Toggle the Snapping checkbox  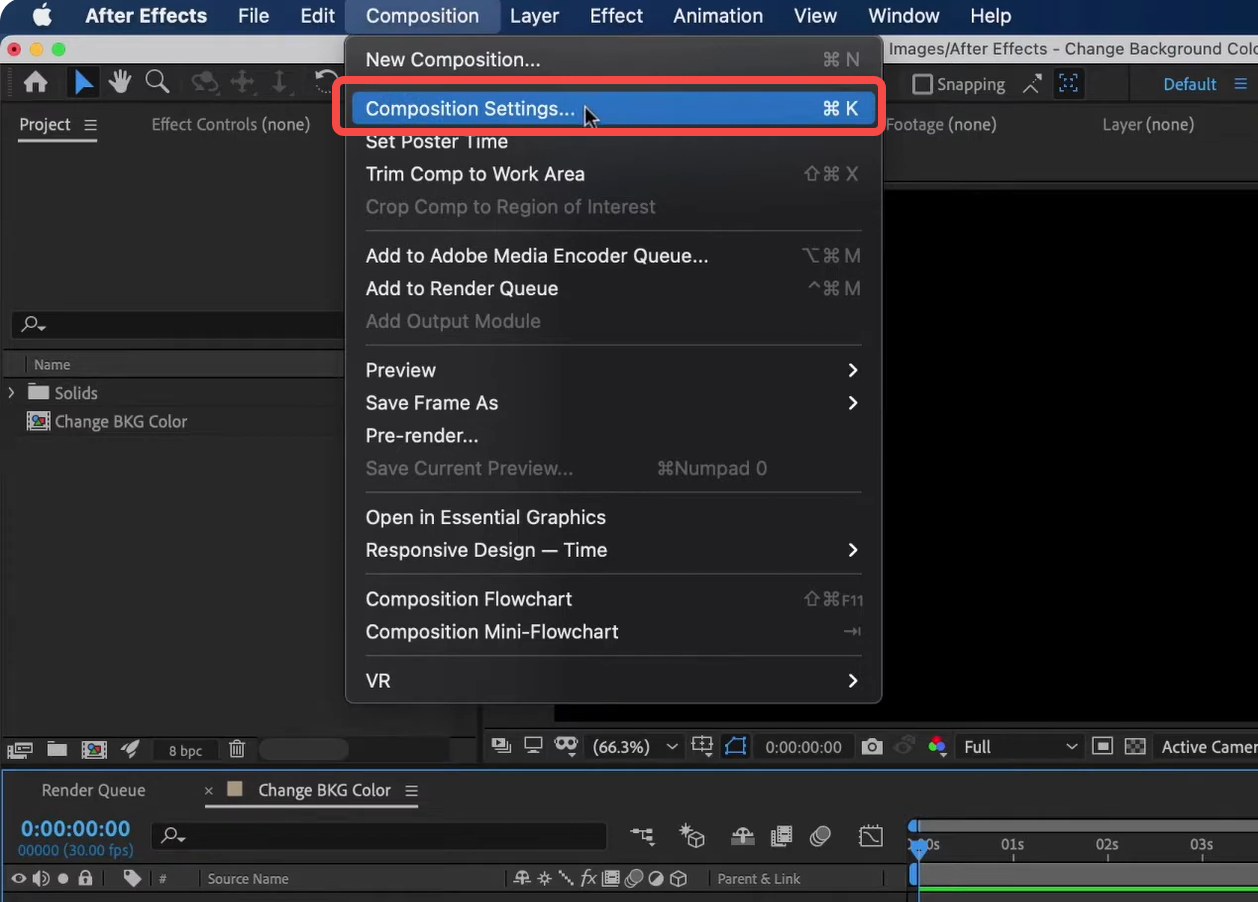pos(921,84)
